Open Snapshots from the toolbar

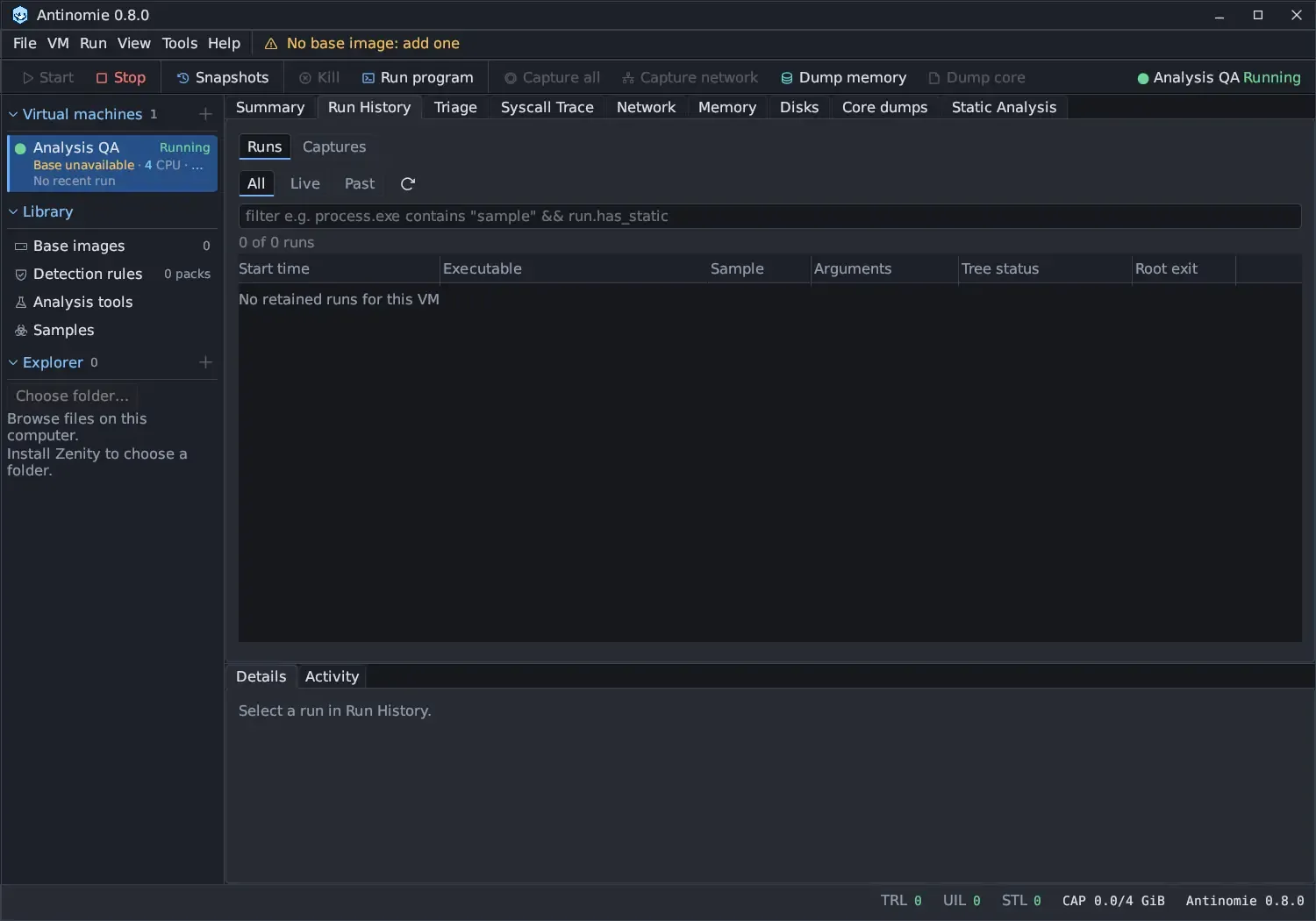223,77
